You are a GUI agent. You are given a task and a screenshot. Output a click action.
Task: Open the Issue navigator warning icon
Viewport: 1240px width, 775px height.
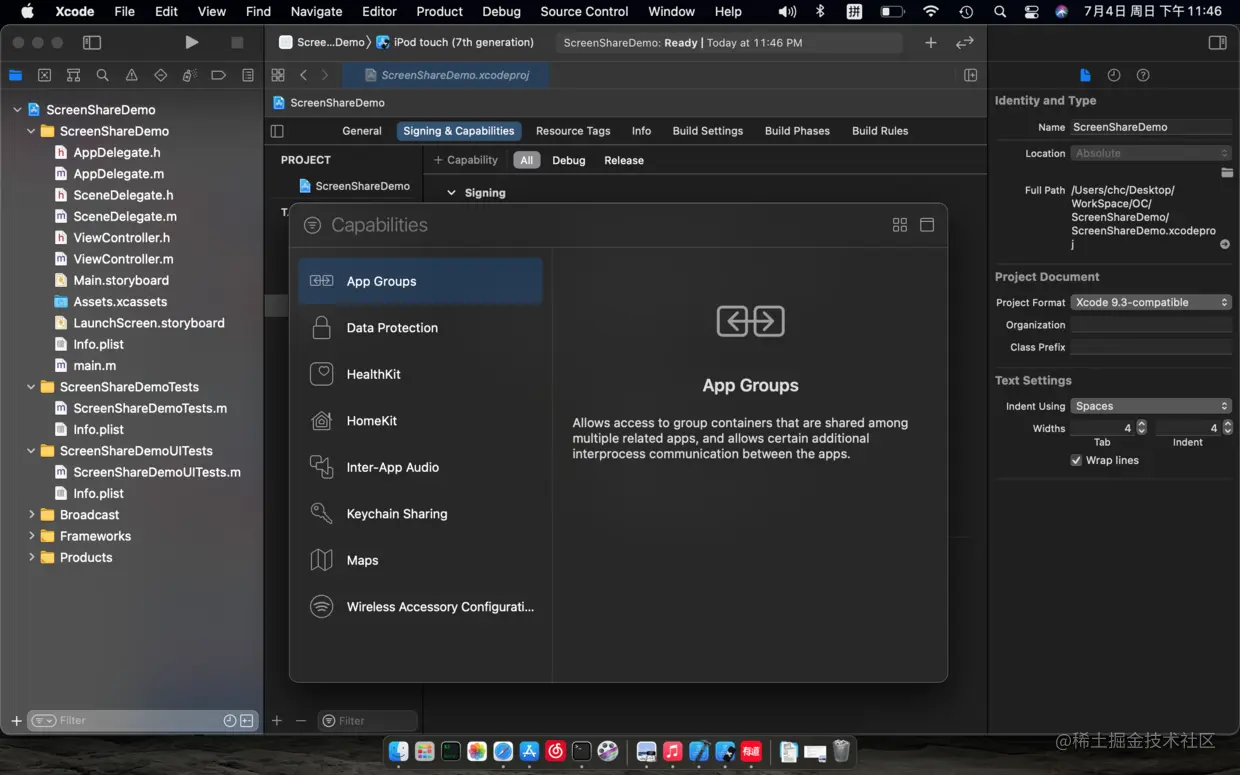pyautogui.click(x=131, y=75)
